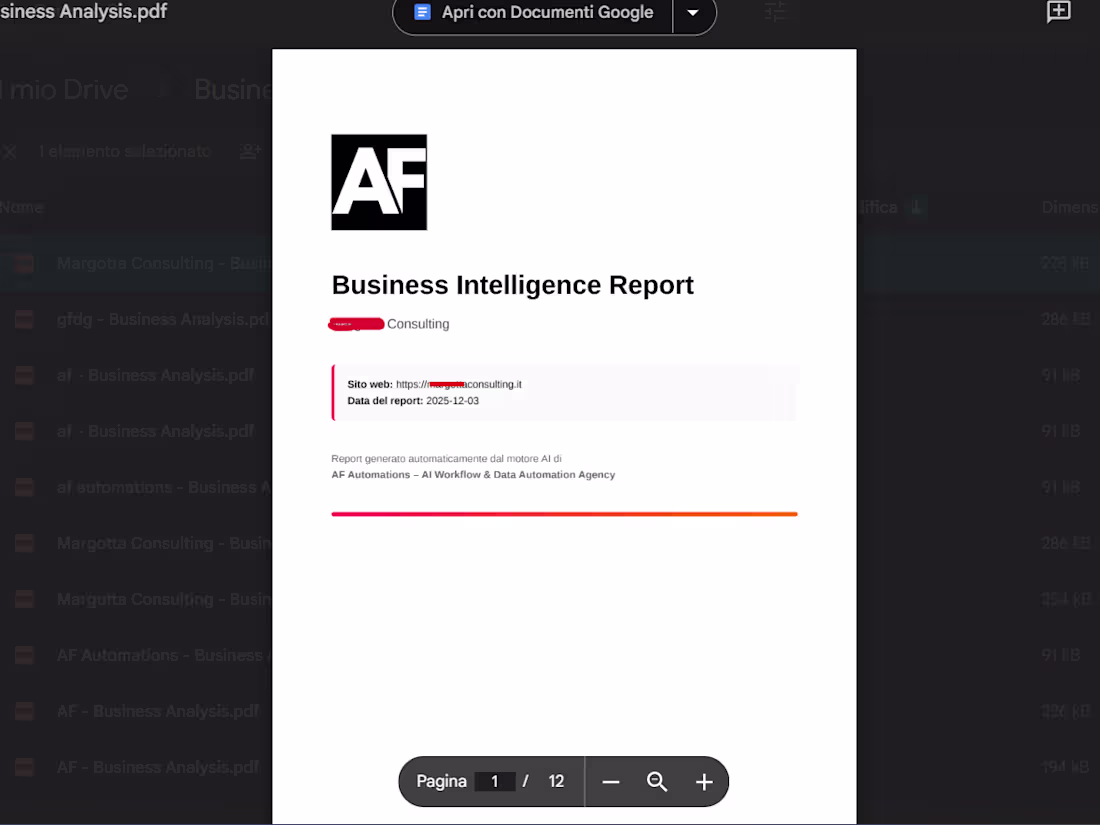Viewport: 1100px width, 825px height.
Task: Sort files by the Dimensioni column
Action: 1070,207
